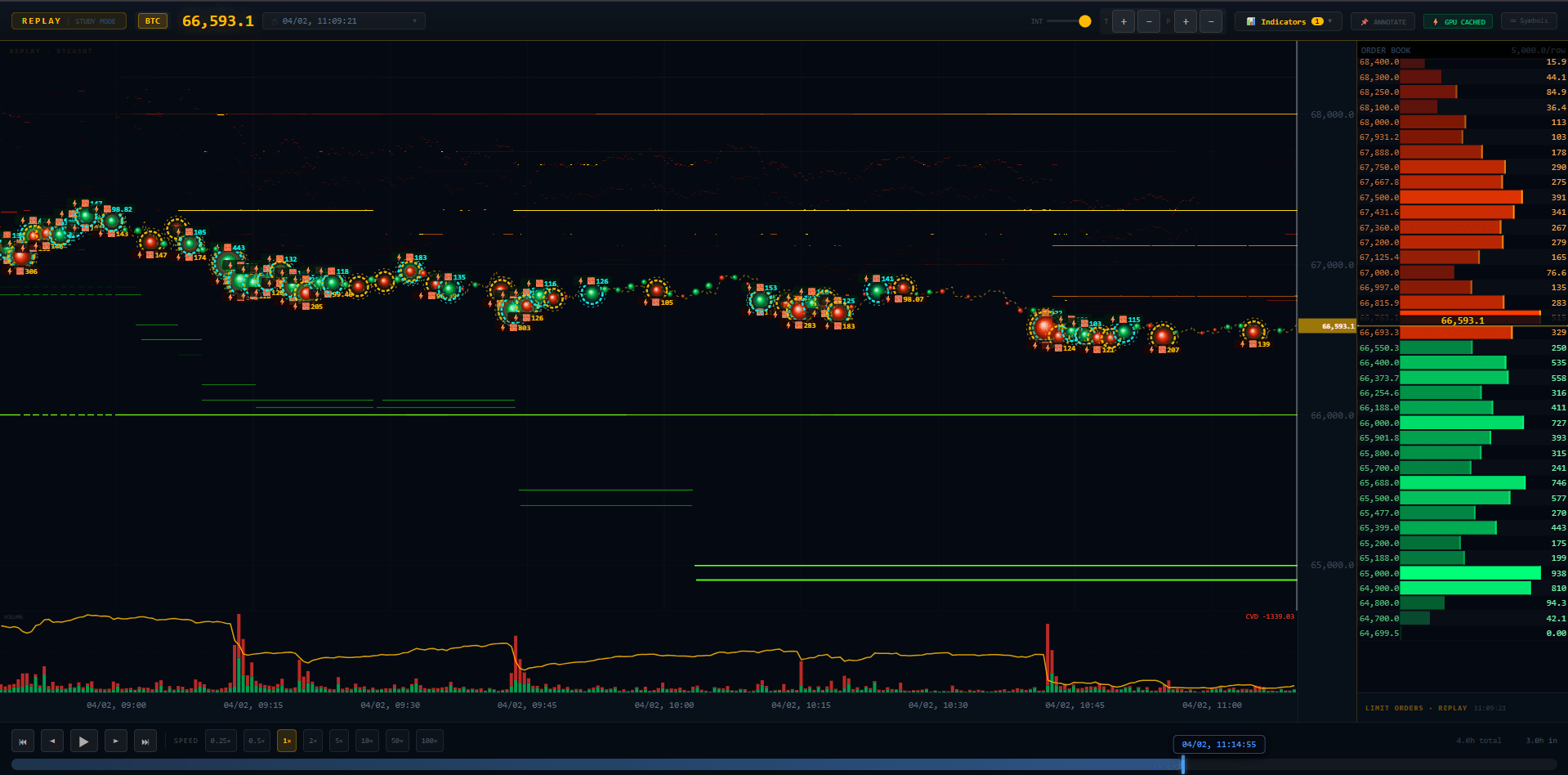Choose the 100x playback speed
The height and width of the screenshot is (775, 1568).
coord(429,741)
